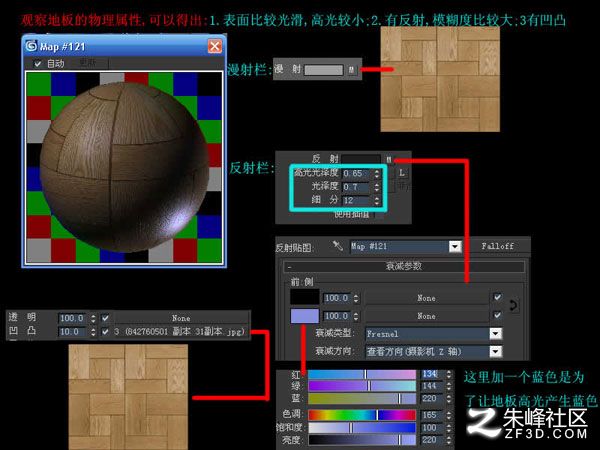Click the 100.0 field beside the blue swatch
This screenshot has height=450, width=600.
[338, 316]
